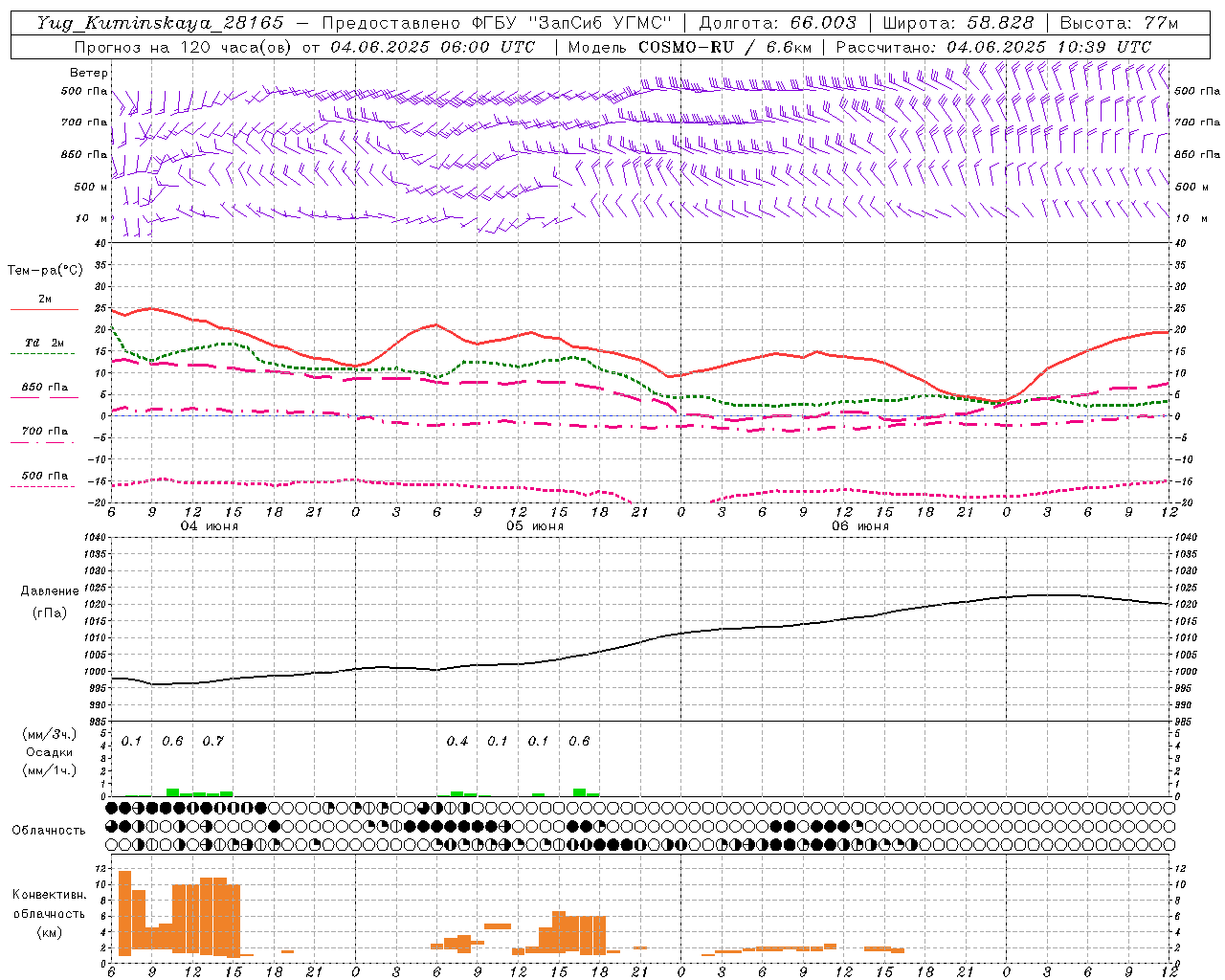Click the Рассчитано: 04.06.2025 10:39 UTC text
Image resolution: width=1225 pixels, height=980 pixels.
pos(993,47)
